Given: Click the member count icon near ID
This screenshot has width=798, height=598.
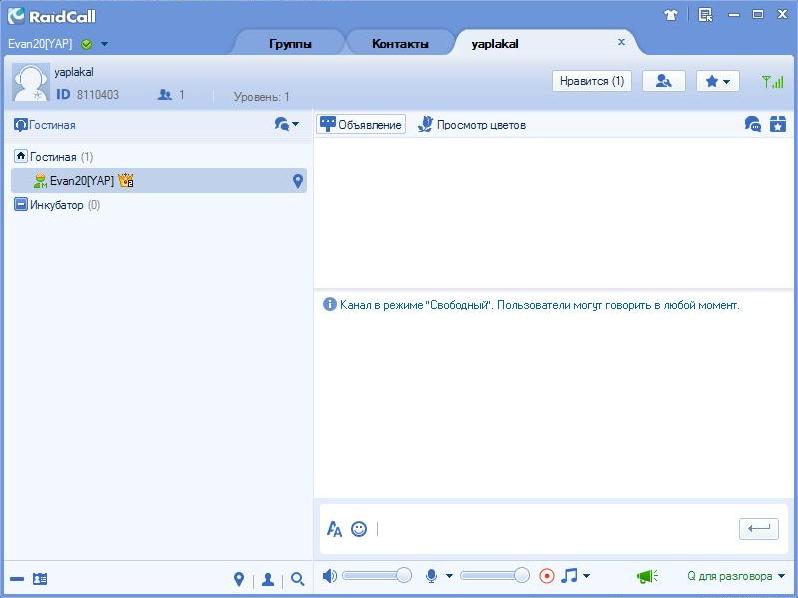Looking at the screenshot, I should (164, 95).
